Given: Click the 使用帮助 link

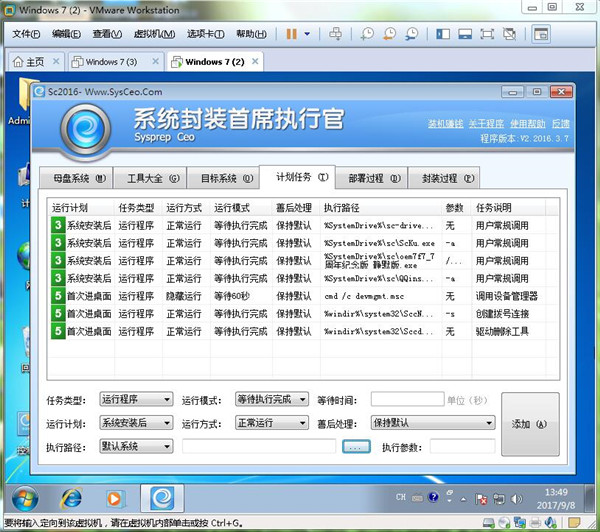Looking at the screenshot, I should tap(528, 124).
